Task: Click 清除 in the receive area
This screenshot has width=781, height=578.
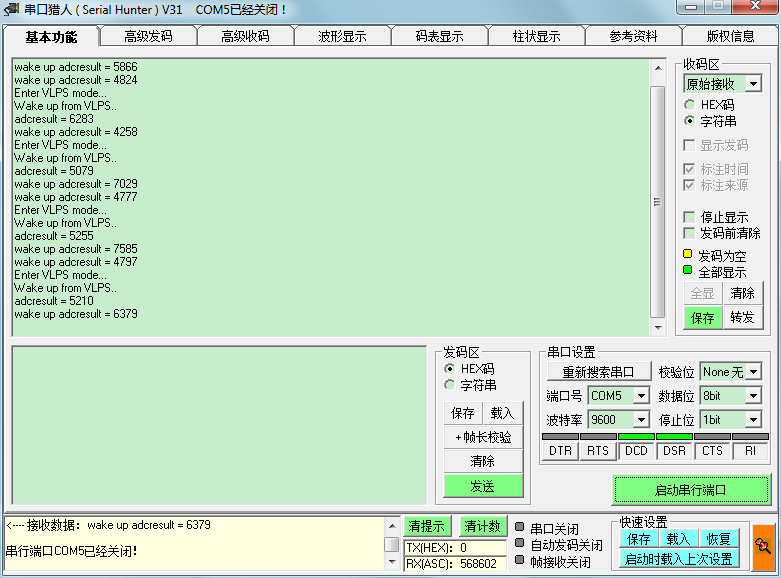Action: [742, 293]
